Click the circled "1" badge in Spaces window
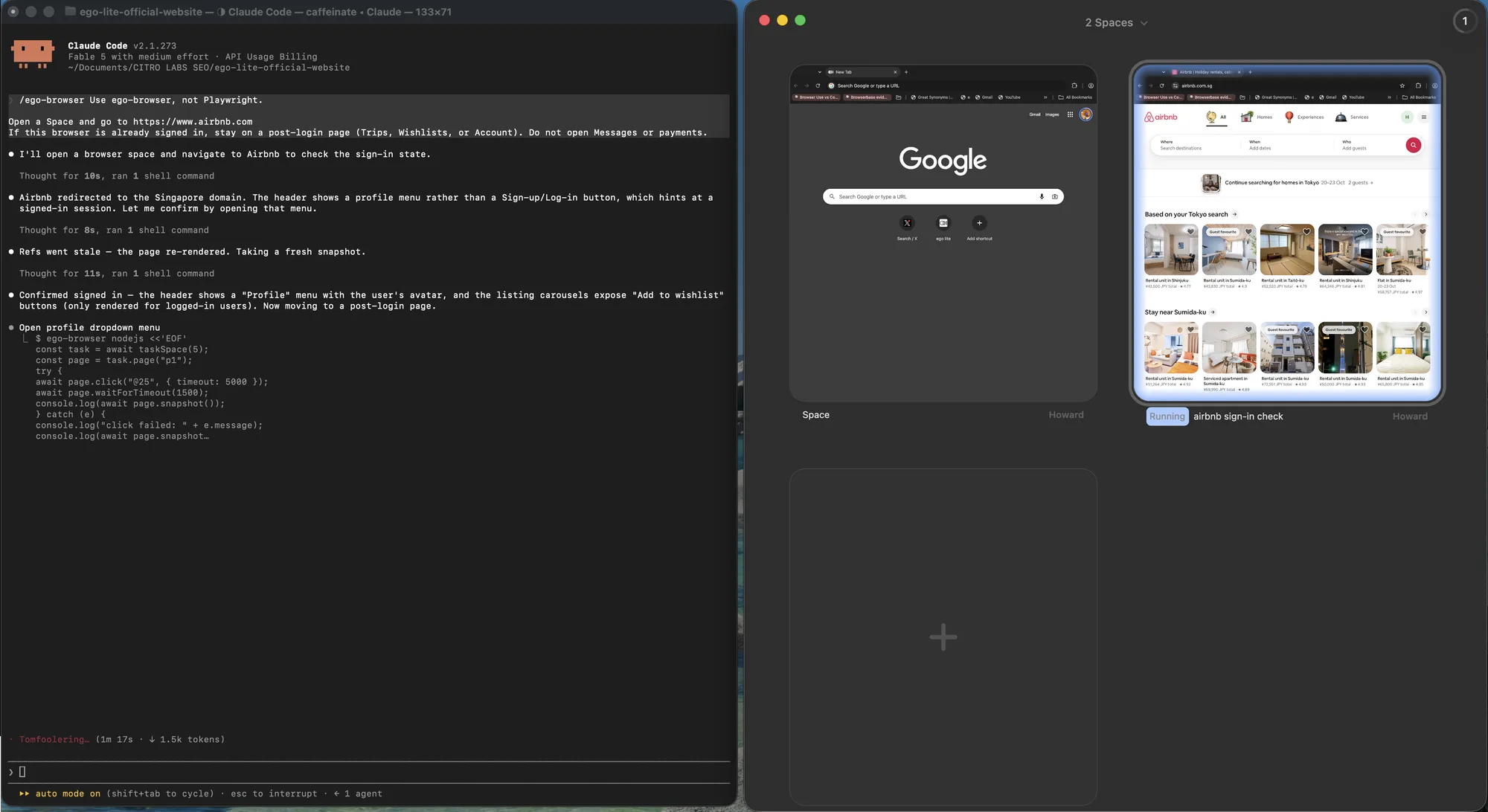 [1464, 21]
